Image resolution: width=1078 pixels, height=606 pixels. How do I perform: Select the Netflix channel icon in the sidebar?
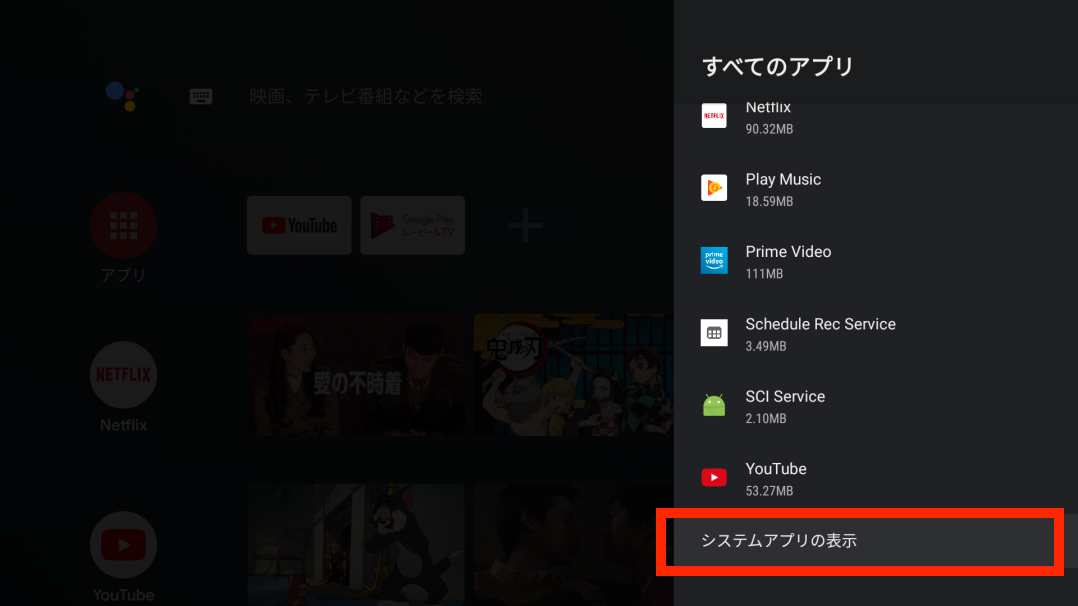124,375
